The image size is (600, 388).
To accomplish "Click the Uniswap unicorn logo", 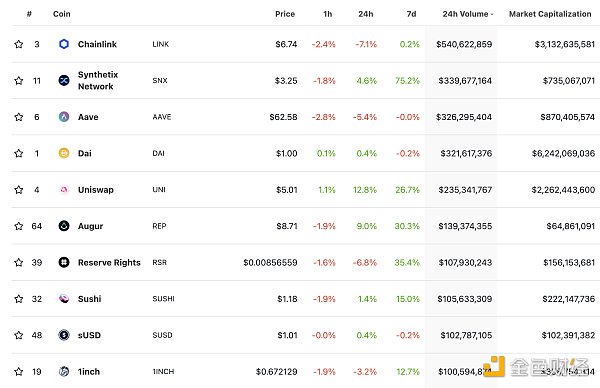I will 64,189.
